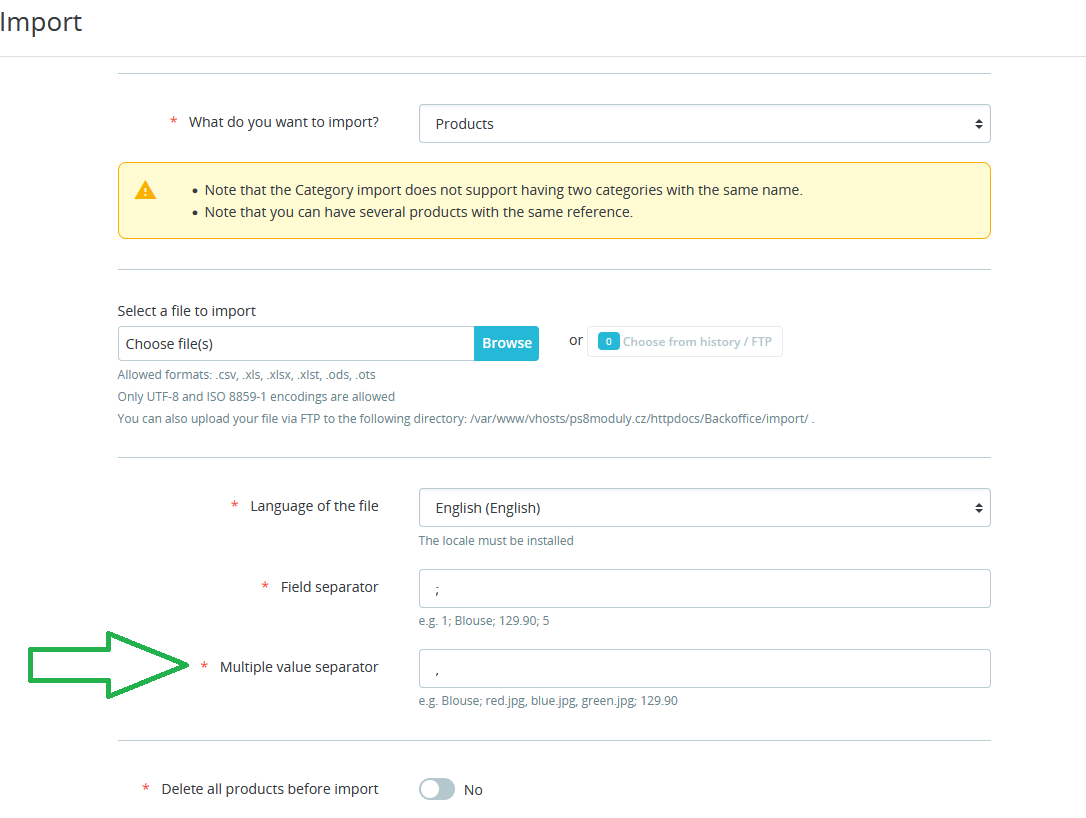Click the history count badge showing 0

[x=608, y=341]
